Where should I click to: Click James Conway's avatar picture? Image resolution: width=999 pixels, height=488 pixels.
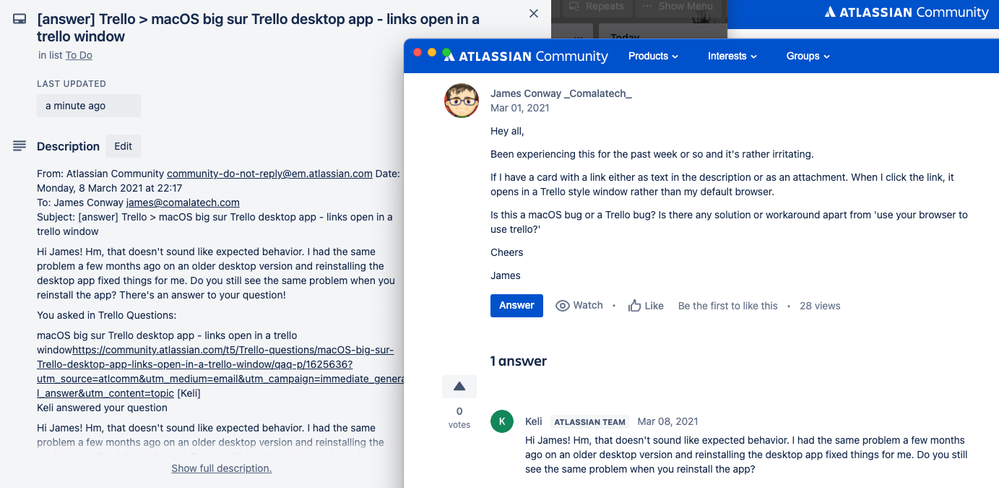(461, 100)
